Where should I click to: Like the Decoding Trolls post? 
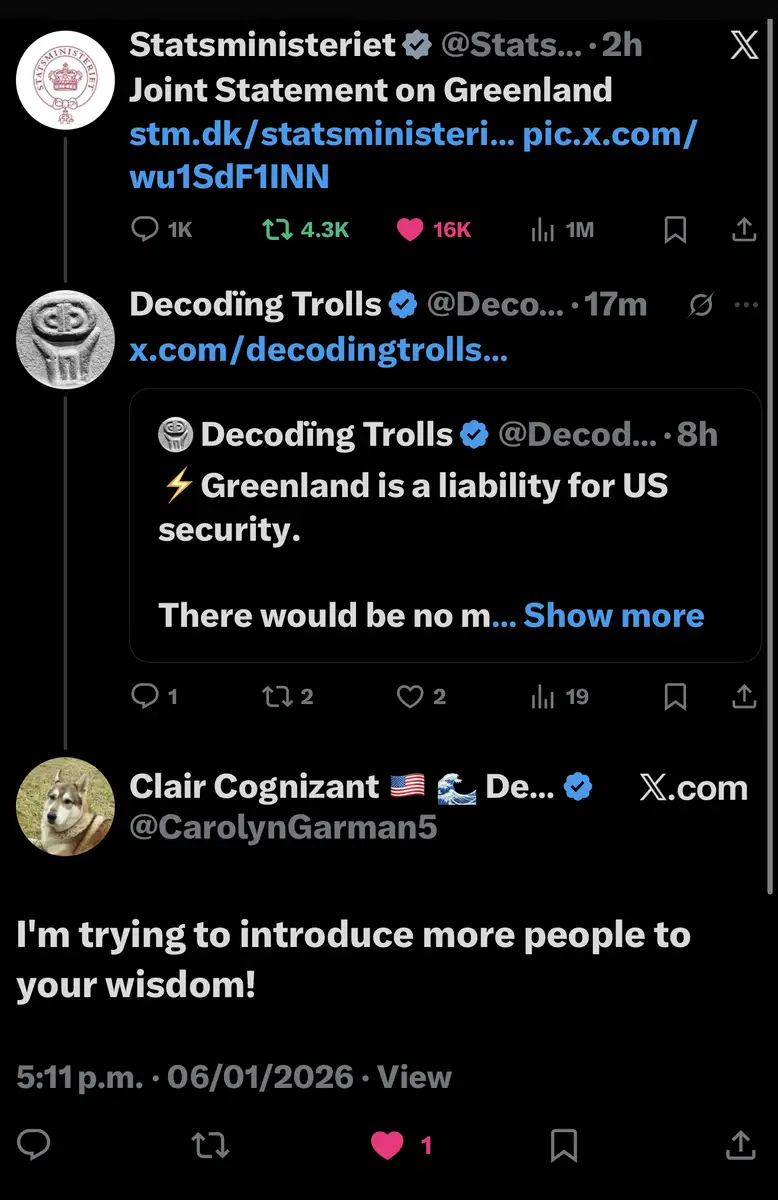[410, 696]
